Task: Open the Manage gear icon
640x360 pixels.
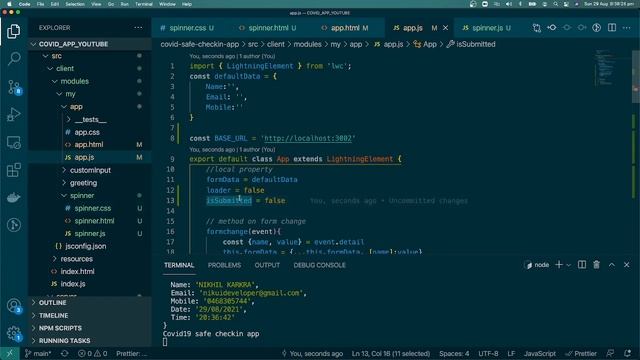Action: pyautogui.click(x=13, y=333)
